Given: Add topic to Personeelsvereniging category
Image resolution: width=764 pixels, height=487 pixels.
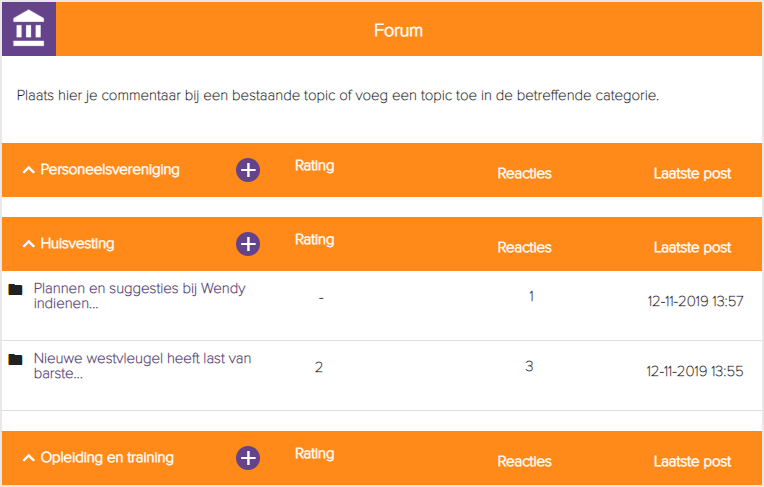Looking at the screenshot, I should pyautogui.click(x=248, y=170).
